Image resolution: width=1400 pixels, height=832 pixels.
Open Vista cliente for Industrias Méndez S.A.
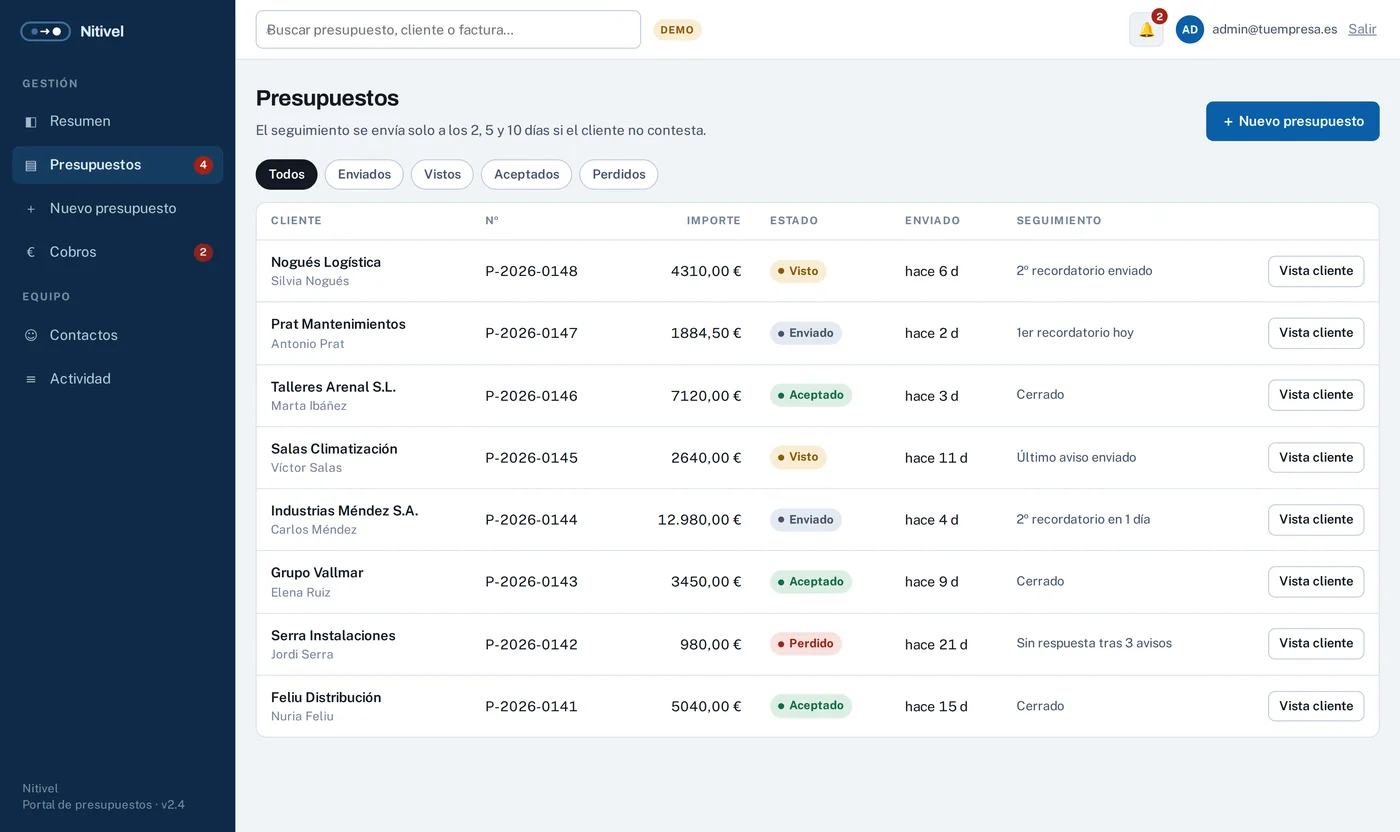pyautogui.click(x=1316, y=520)
